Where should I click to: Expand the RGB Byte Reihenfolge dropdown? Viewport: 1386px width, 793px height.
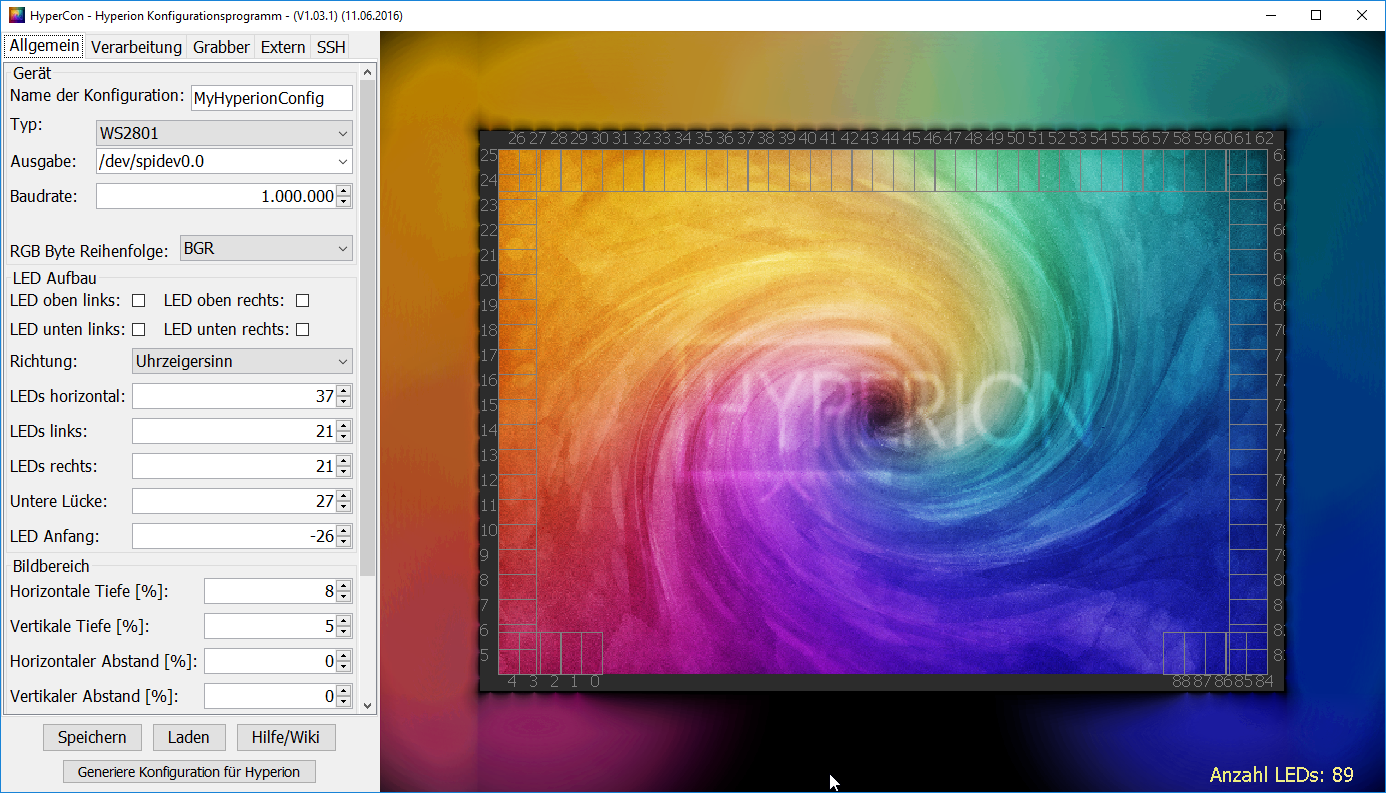(x=266, y=248)
